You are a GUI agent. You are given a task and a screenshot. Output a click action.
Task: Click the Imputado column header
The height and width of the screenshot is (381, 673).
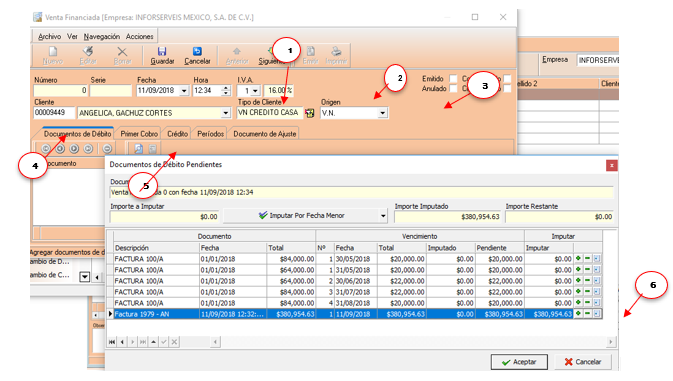click(x=451, y=248)
